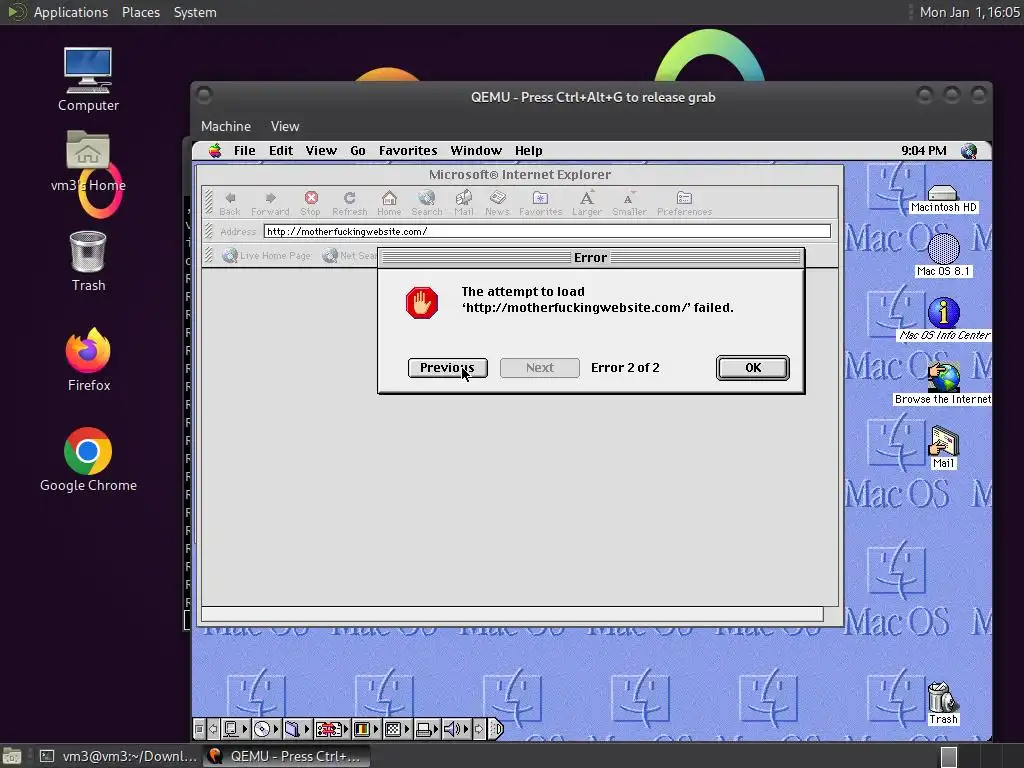
Task: Expand the AppleTalk computer control strip module
Action: [236, 729]
